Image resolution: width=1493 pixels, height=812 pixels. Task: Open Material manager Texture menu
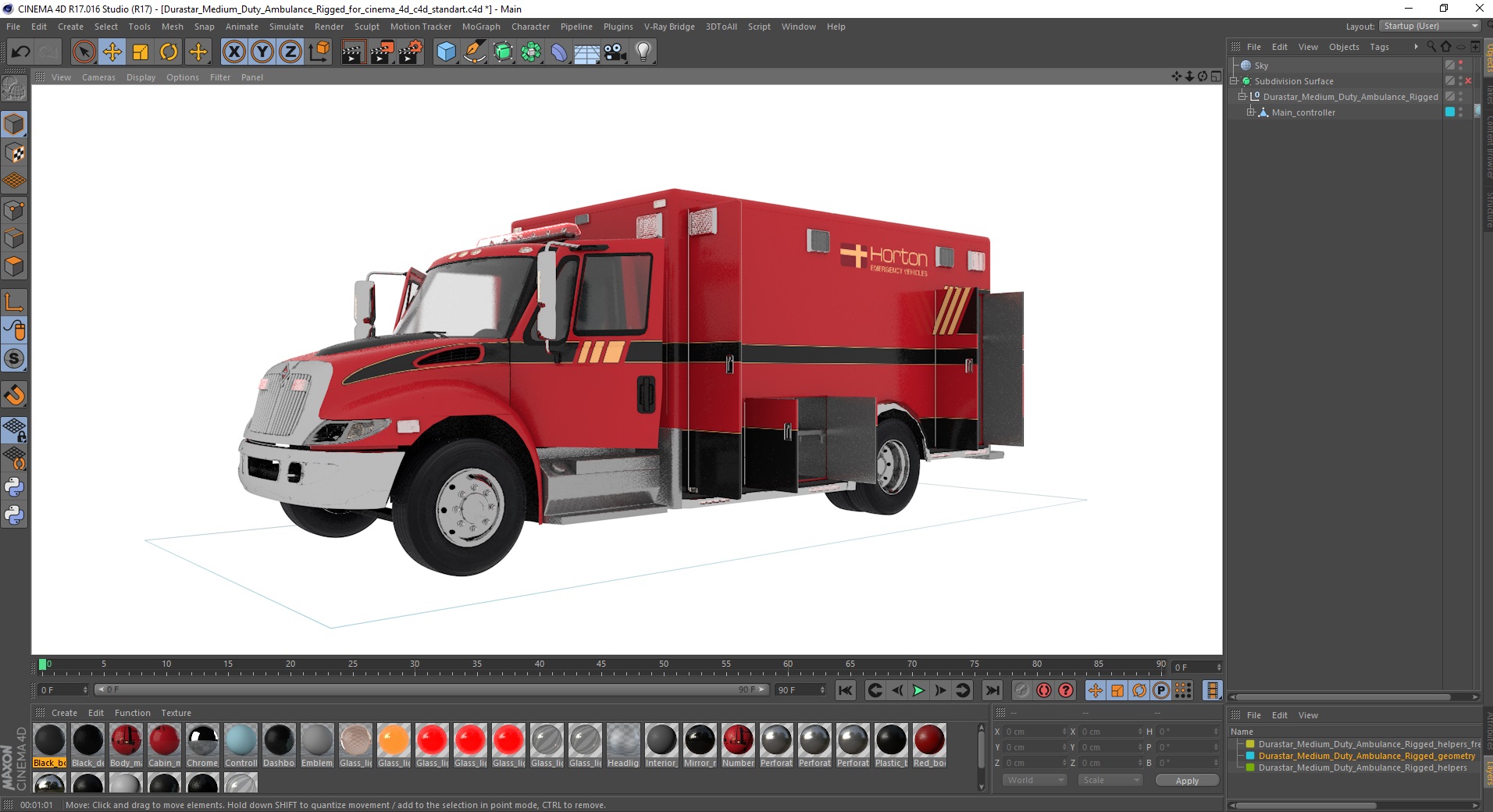(x=176, y=713)
